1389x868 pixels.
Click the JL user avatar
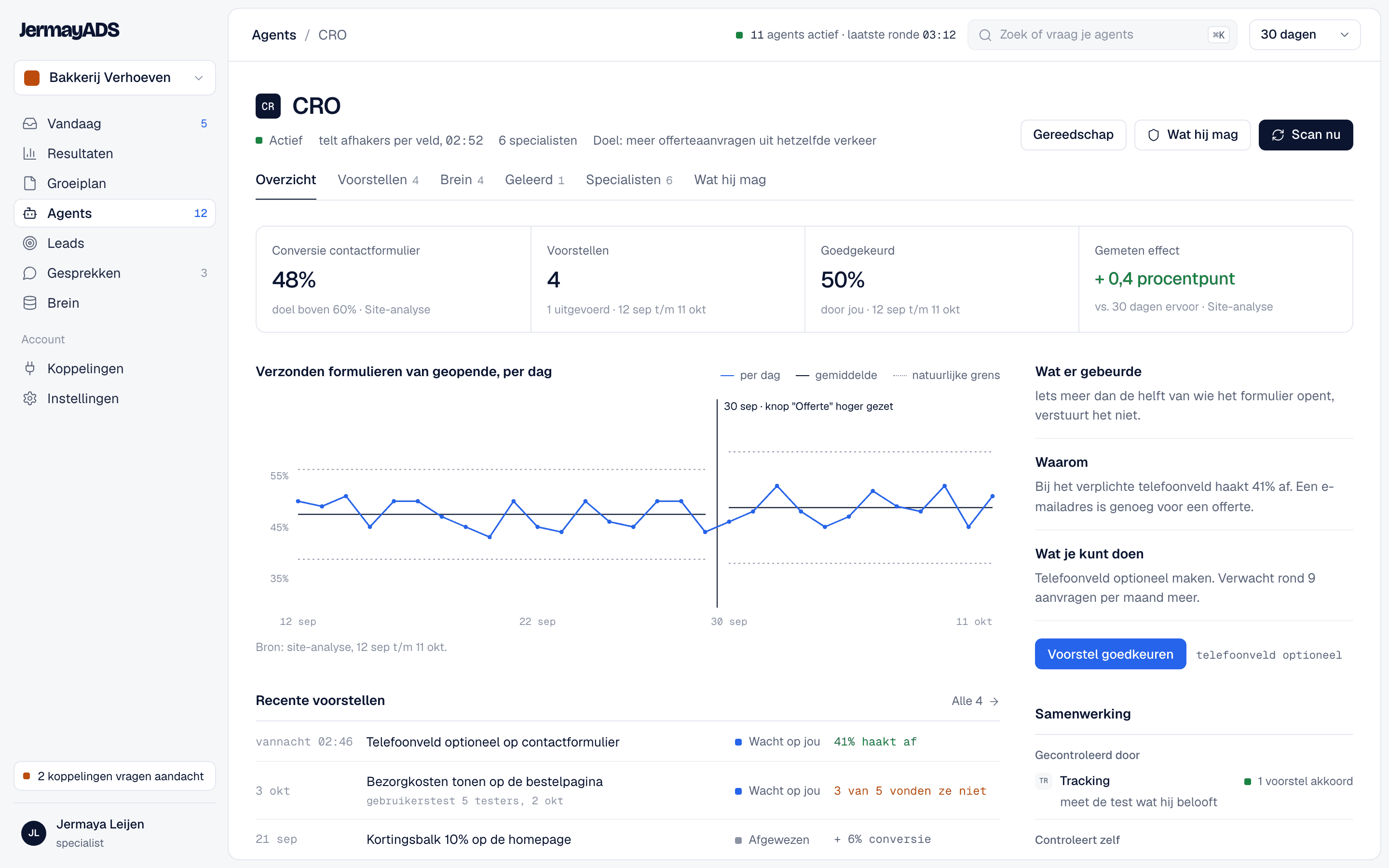tap(34, 833)
